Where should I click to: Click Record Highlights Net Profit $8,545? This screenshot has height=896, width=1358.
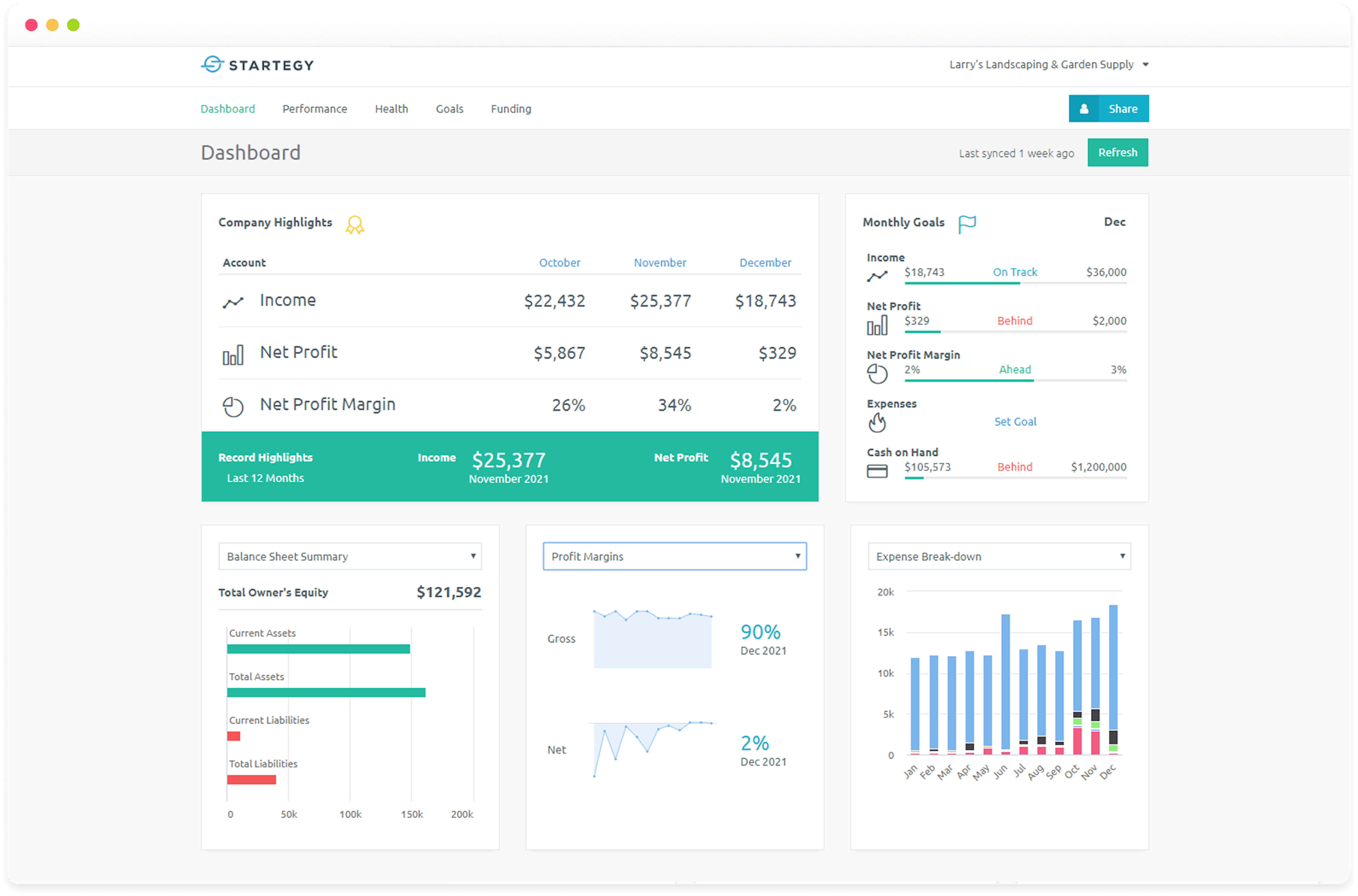point(760,460)
